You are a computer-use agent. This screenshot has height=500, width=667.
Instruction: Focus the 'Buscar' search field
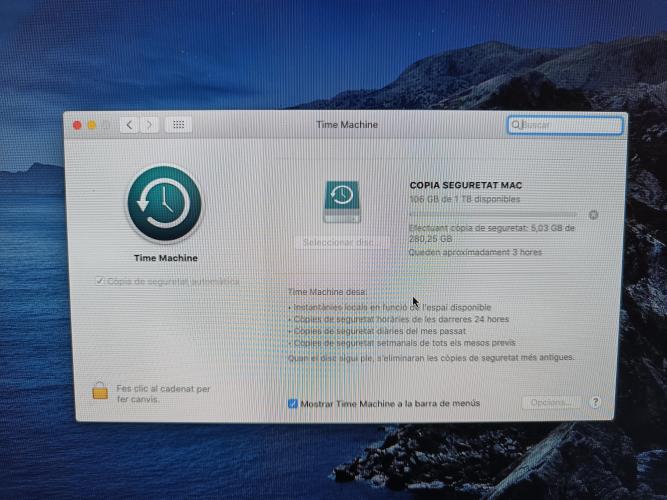565,125
